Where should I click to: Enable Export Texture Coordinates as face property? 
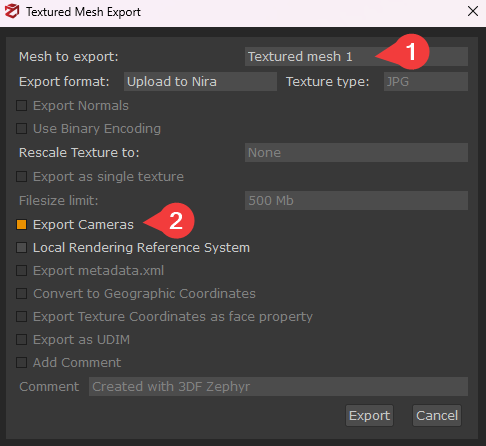22,317
